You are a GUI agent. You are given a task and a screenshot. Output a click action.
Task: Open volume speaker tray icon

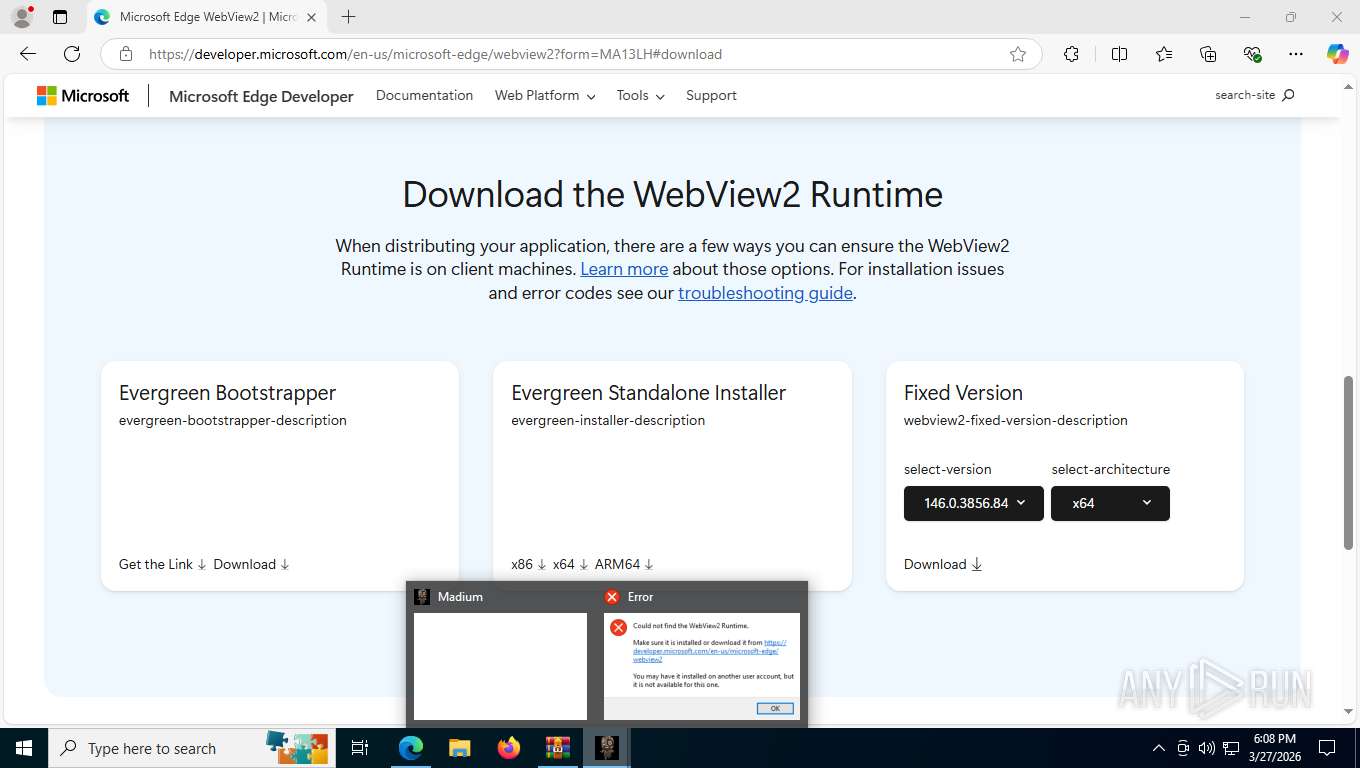1206,748
